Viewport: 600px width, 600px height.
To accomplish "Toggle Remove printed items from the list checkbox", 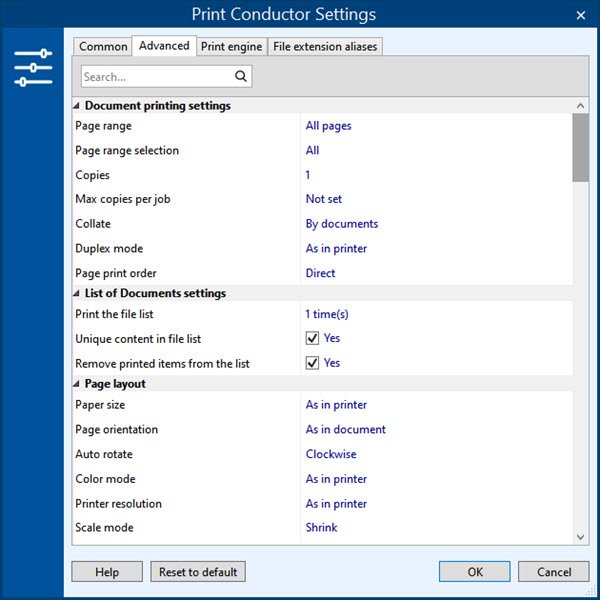I will [312, 363].
